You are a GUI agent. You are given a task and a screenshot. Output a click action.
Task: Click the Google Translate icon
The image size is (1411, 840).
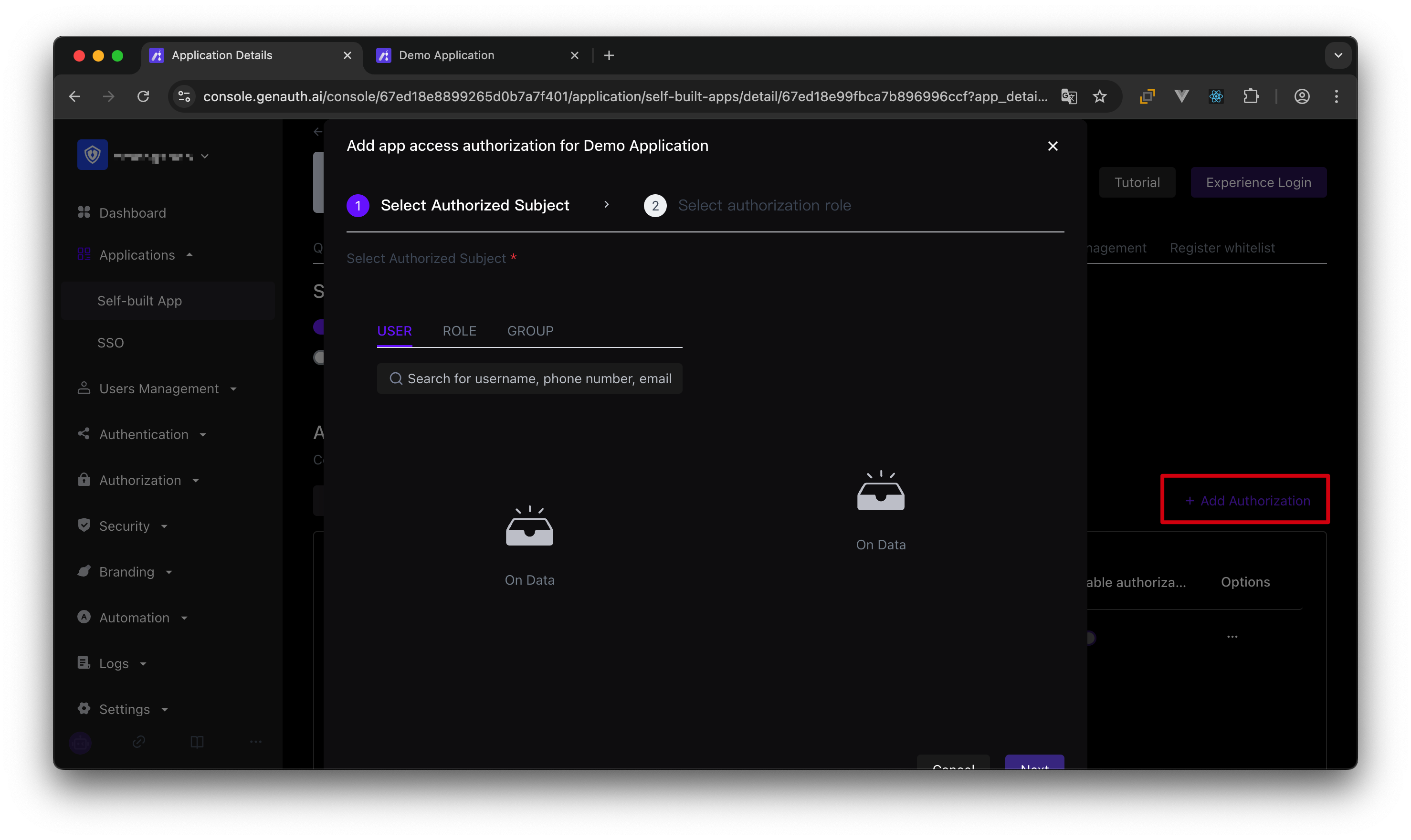1069,97
